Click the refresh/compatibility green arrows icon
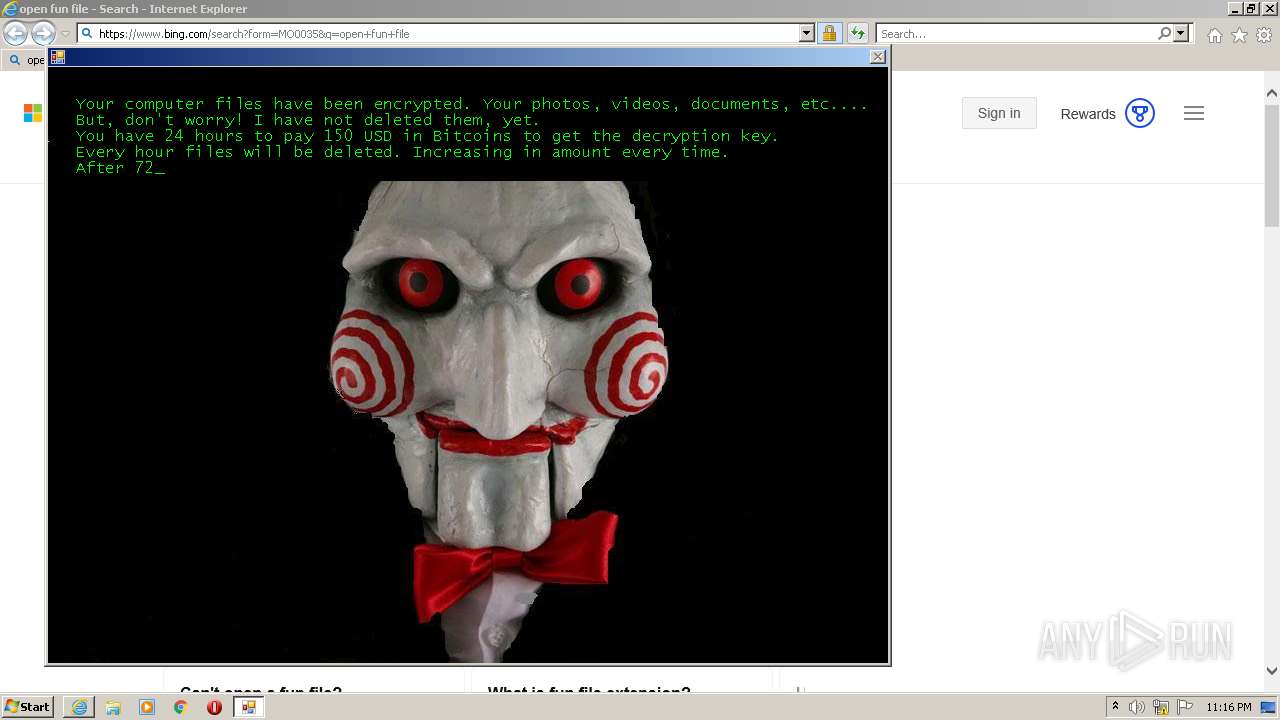The height and width of the screenshot is (720, 1280). click(857, 33)
